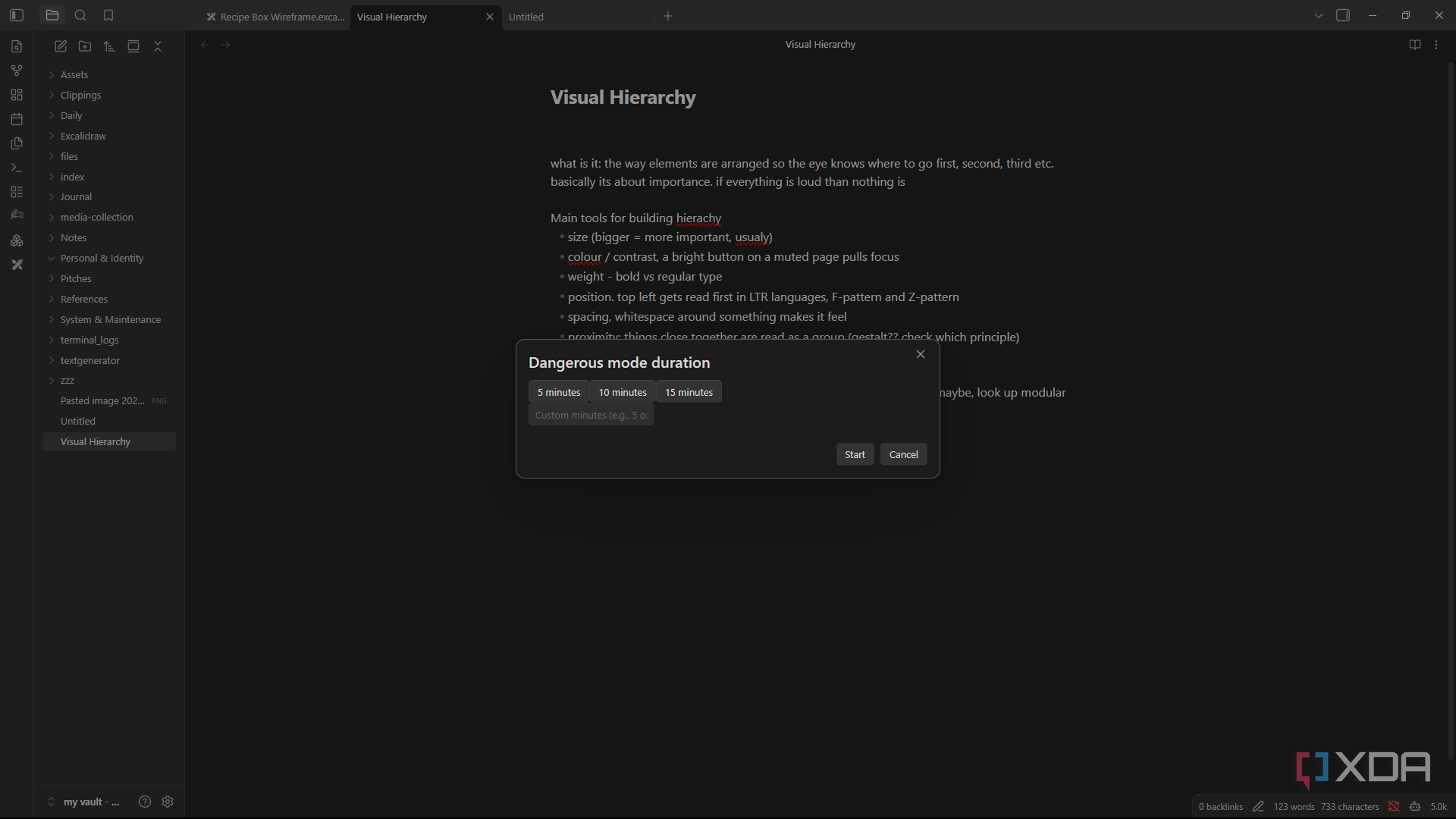
Task: Choose the 15 minutes duration
Action: click(x=689, y=392)
